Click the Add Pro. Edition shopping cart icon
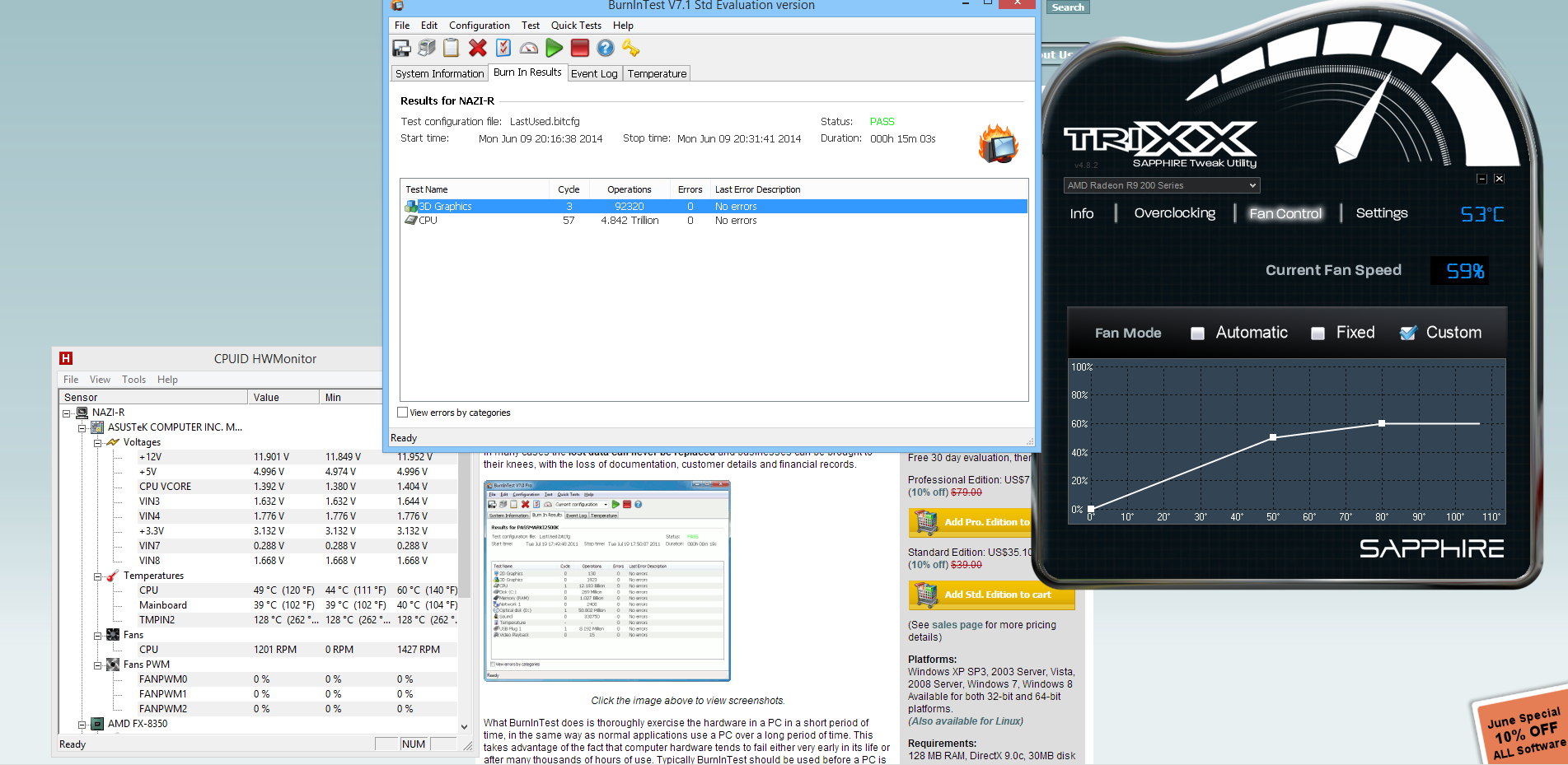1568x765 pixels. coord(926,522)
